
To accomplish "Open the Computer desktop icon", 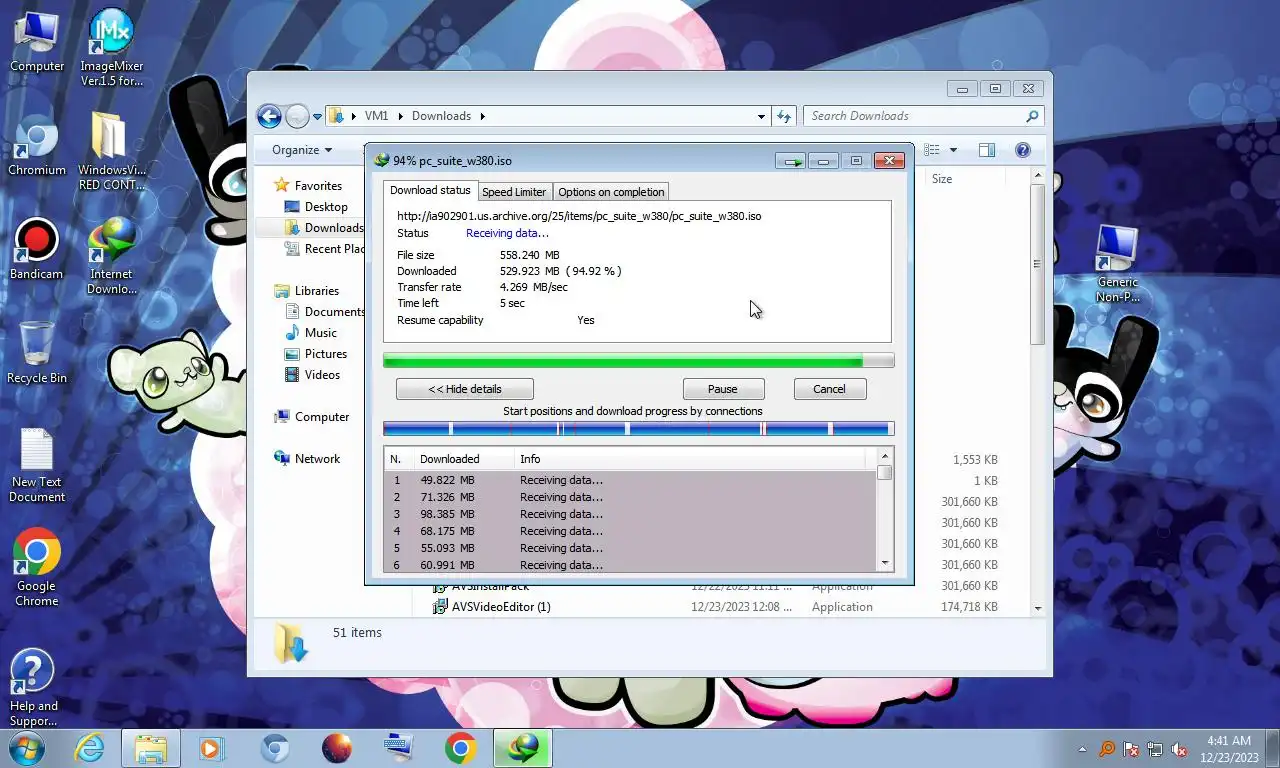I will click(37, 42).
